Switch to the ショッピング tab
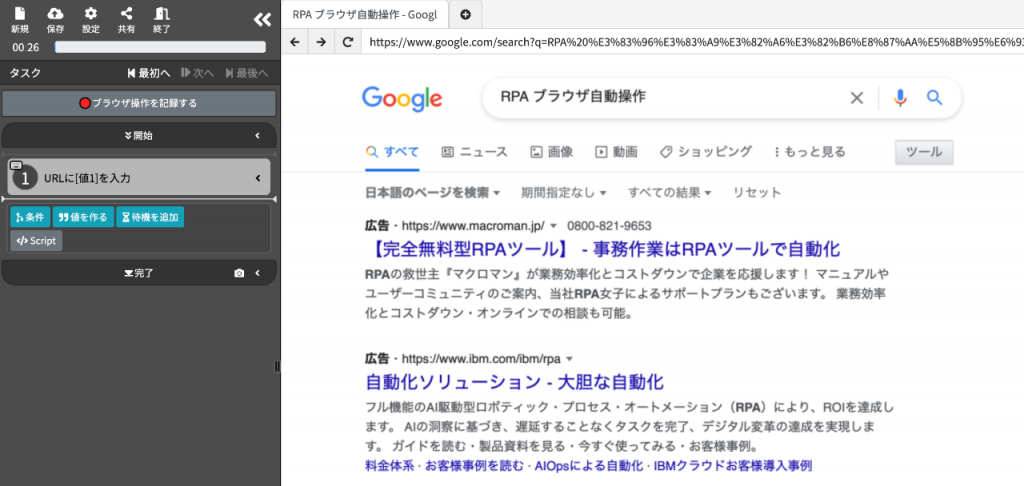Screen dimensions: 1024x486 (x=705, y=152)
